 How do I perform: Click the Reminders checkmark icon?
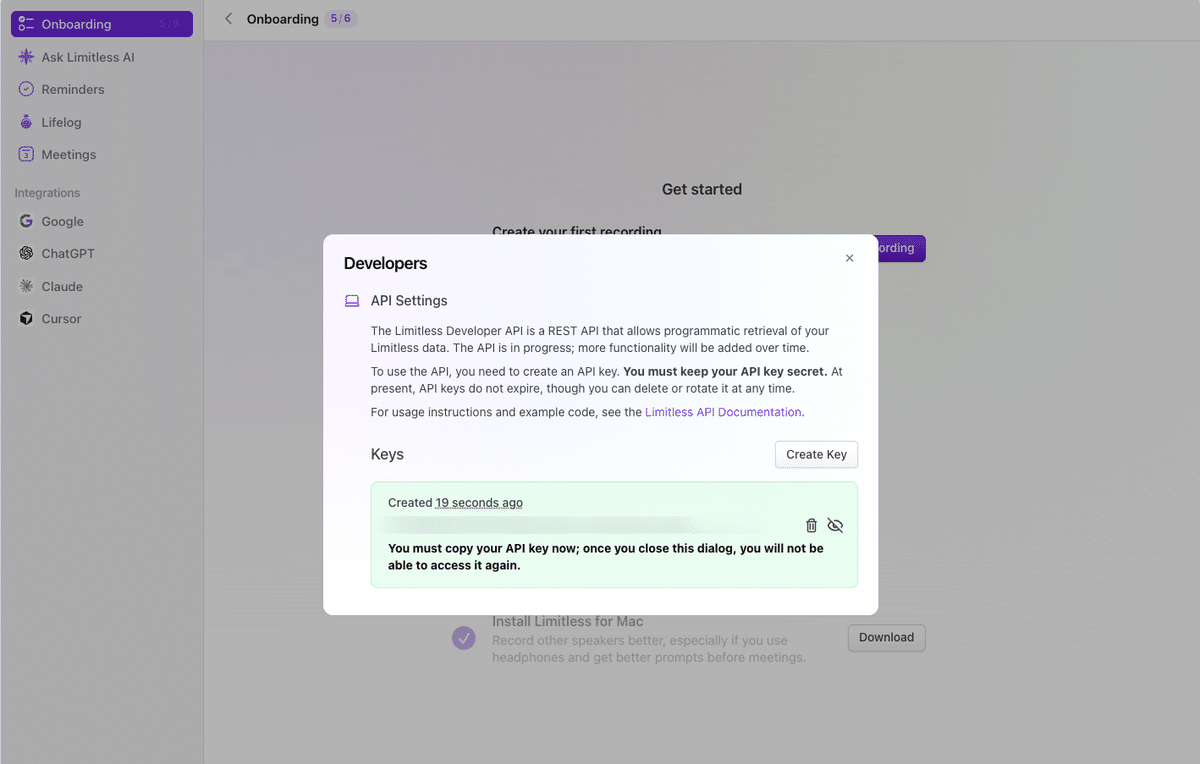tap(26, 89)
